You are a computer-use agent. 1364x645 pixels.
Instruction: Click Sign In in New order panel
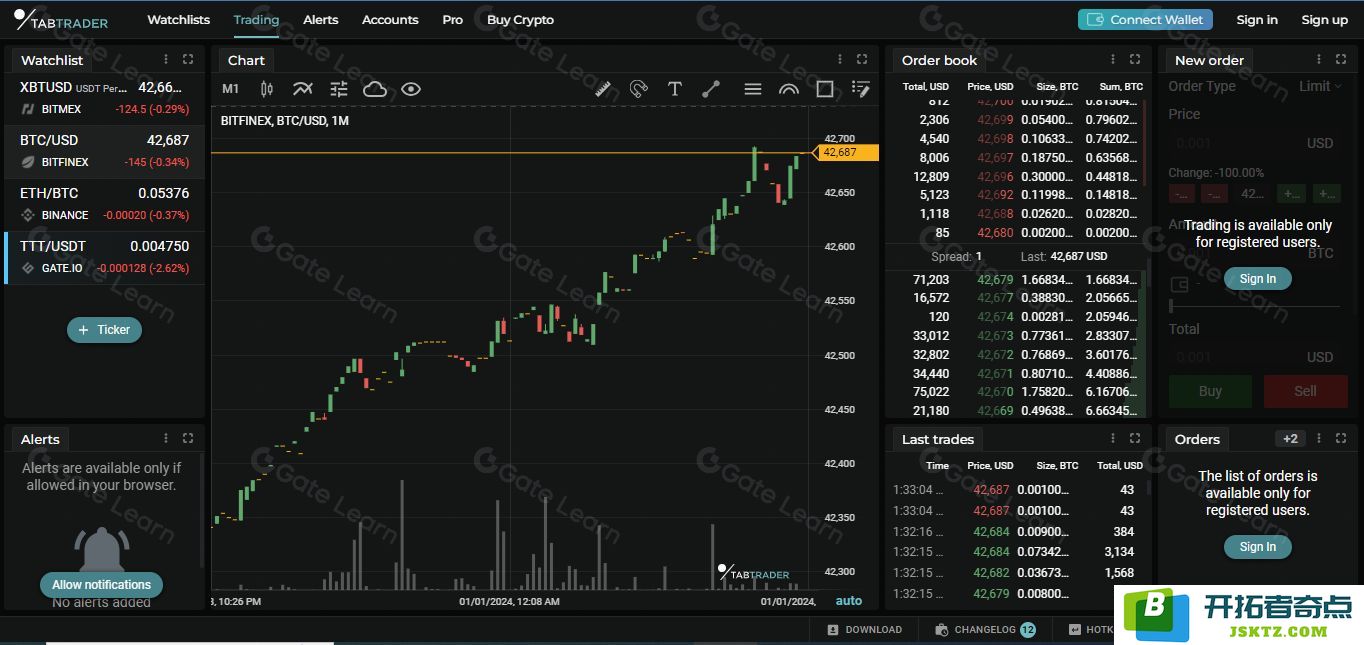1257,279
